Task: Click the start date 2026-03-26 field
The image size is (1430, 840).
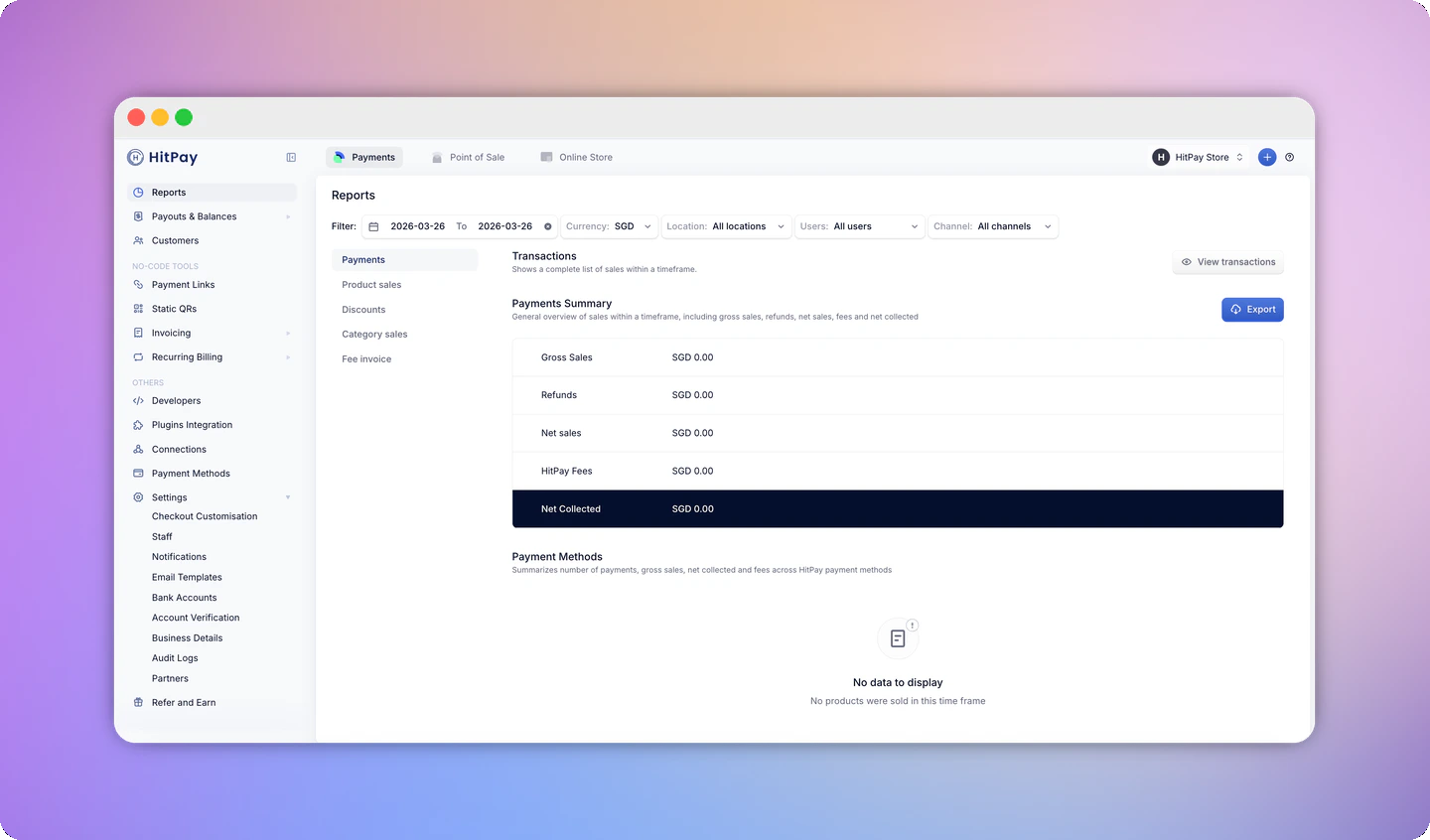Action: click(417, 226)
